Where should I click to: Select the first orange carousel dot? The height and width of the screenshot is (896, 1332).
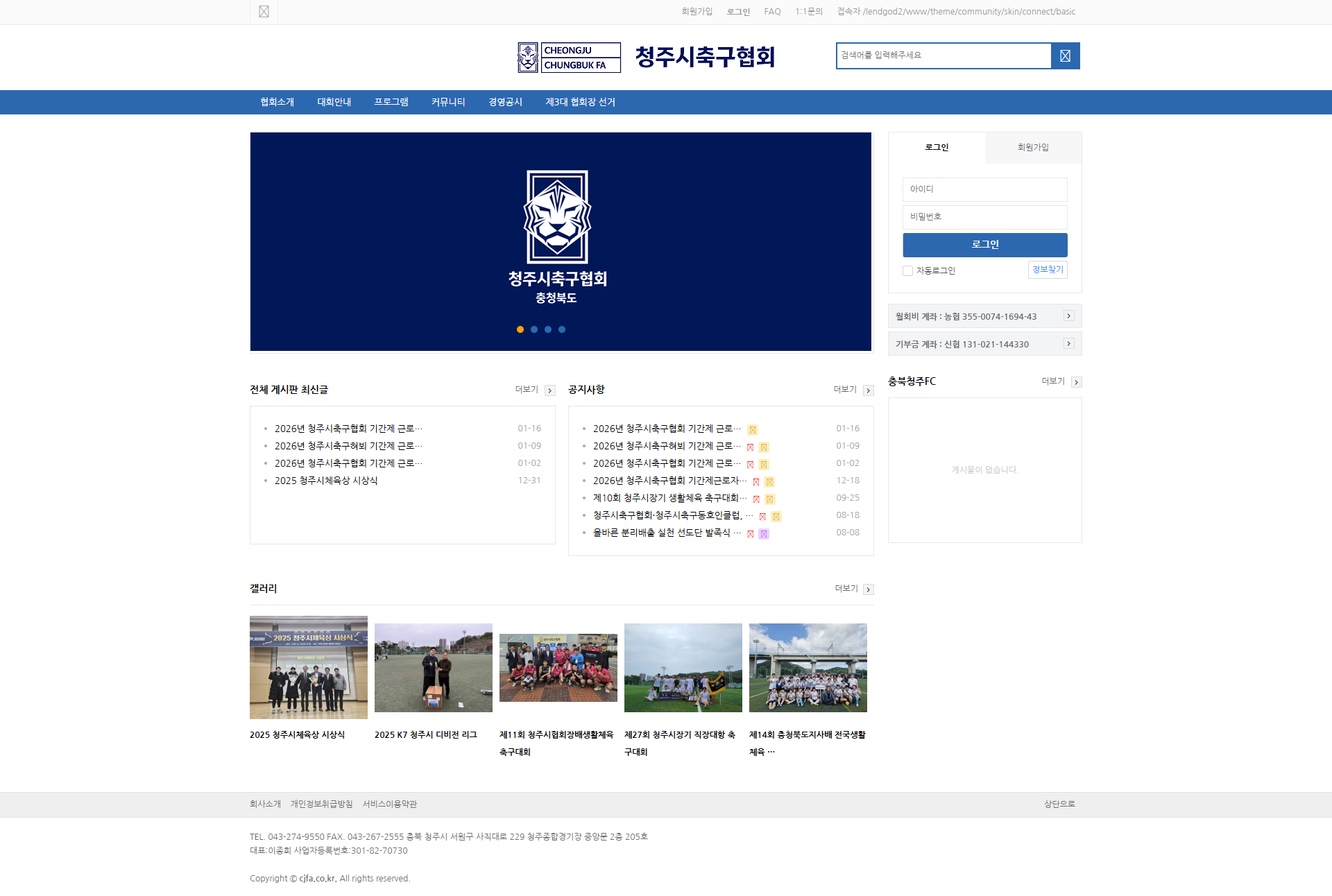click(520, 329)
